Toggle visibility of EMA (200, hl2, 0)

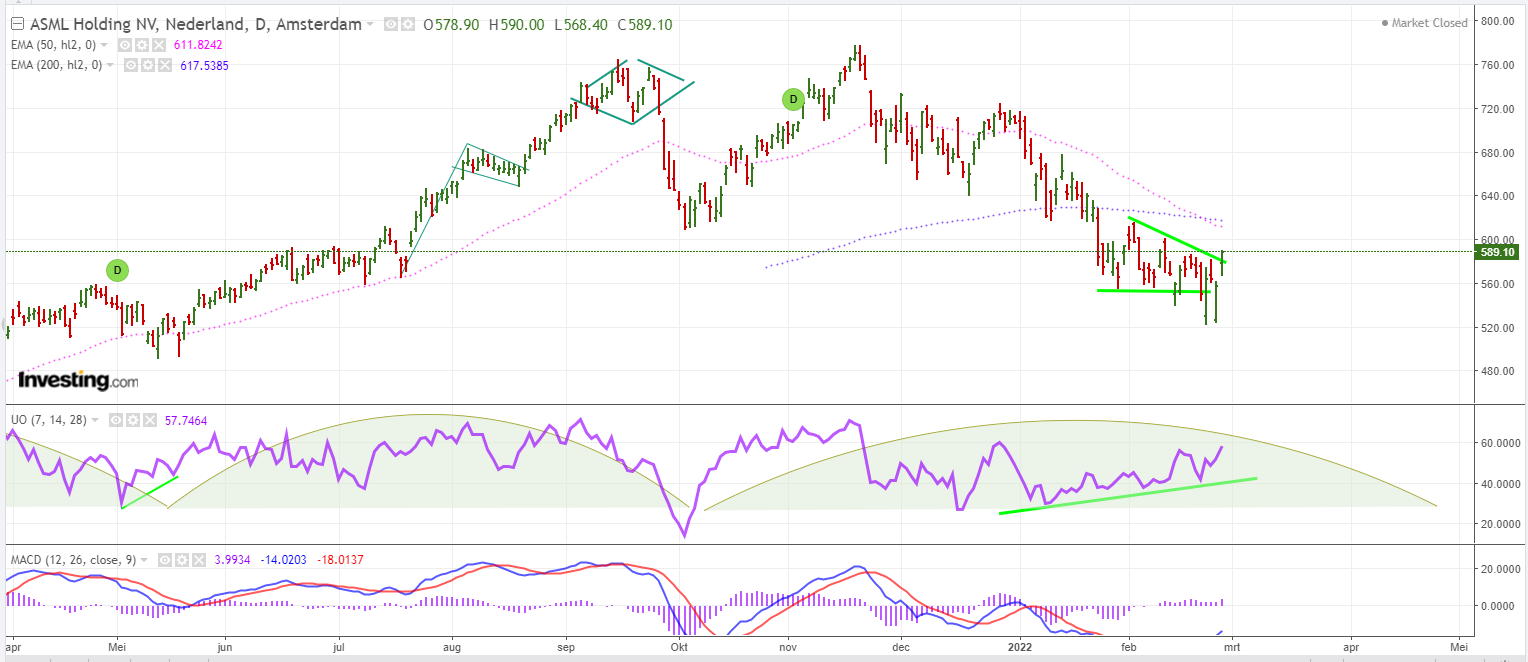pos(131,65)
